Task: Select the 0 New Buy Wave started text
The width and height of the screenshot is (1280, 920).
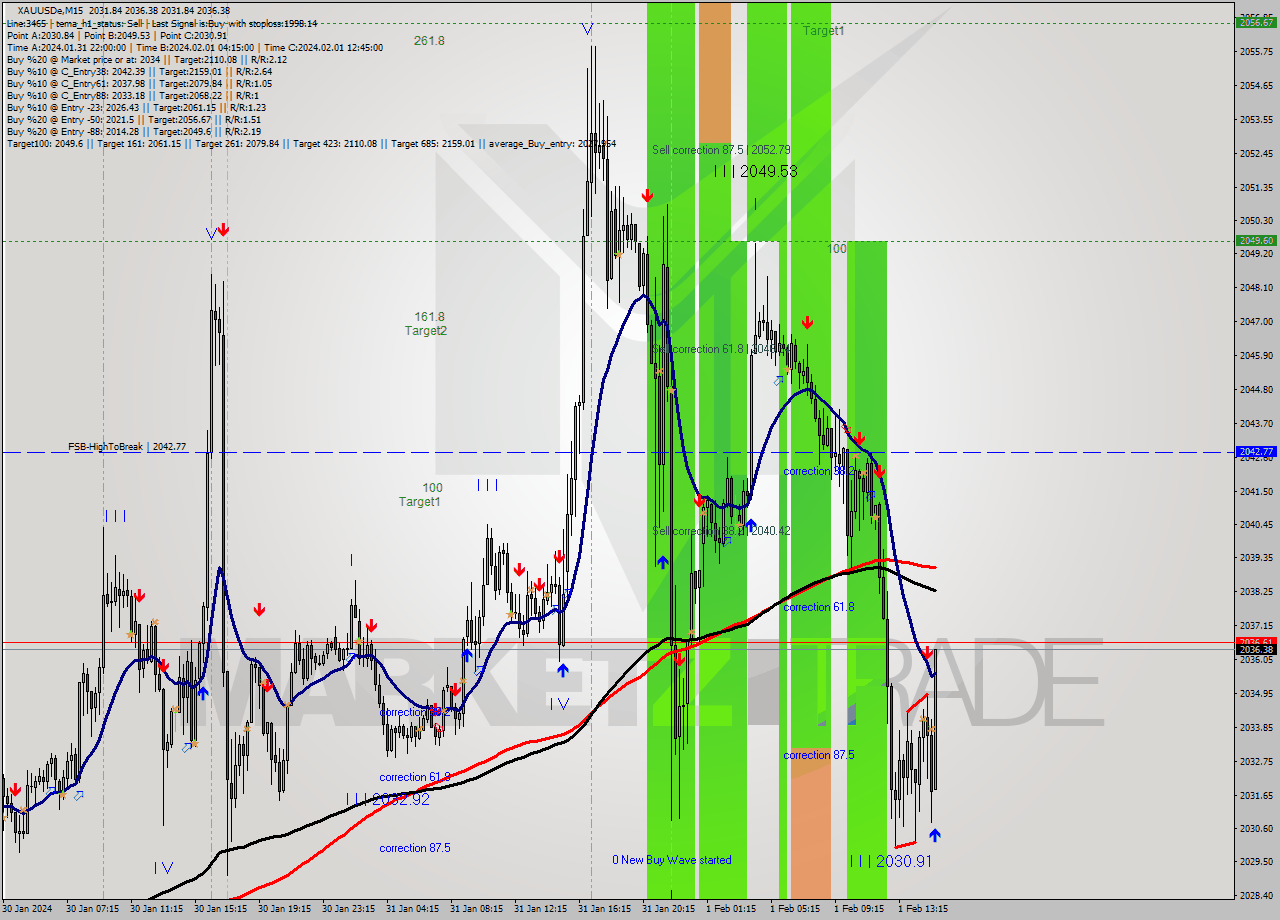Action: point(672,860)
